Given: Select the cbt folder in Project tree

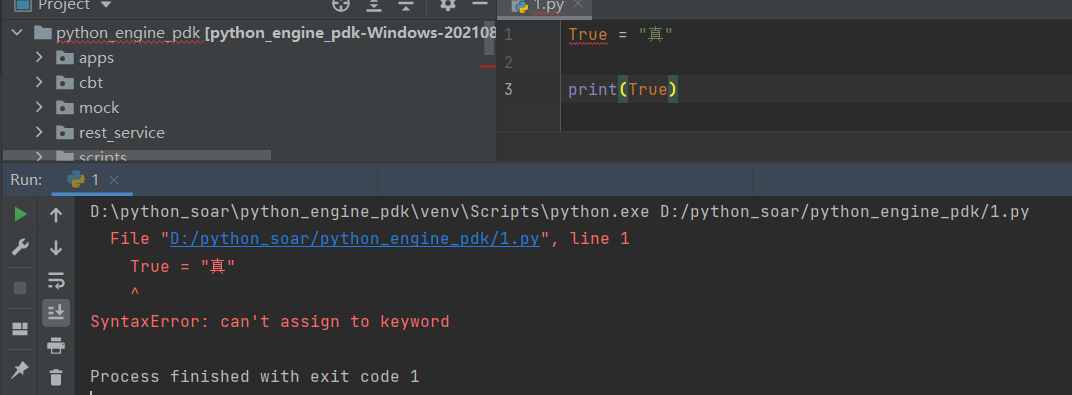Looking at the screenshot, I should tap(91, 83).
